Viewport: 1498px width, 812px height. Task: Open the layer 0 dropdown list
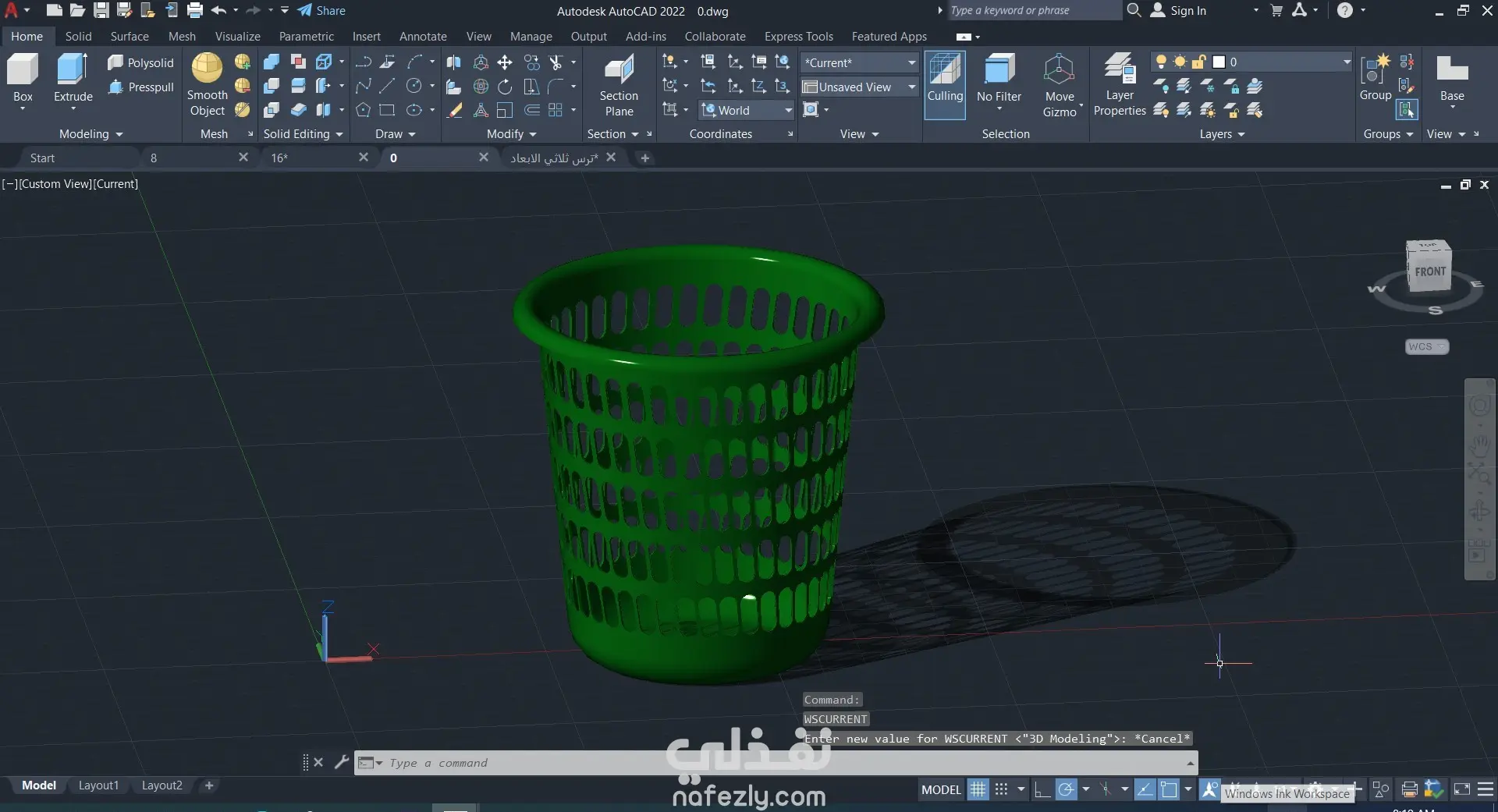1251,62
